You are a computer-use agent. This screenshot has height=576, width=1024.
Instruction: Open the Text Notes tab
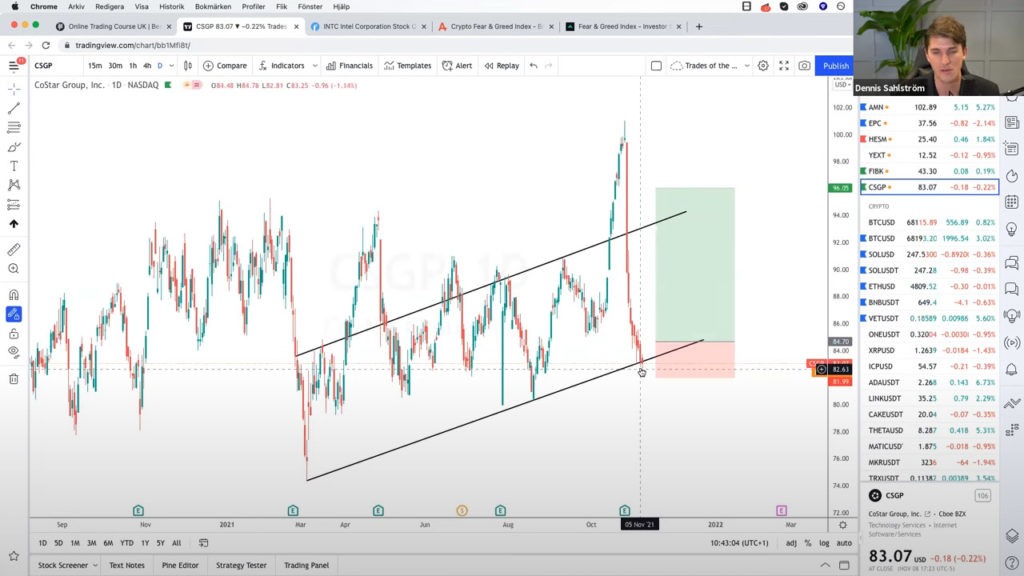(127, 565)
